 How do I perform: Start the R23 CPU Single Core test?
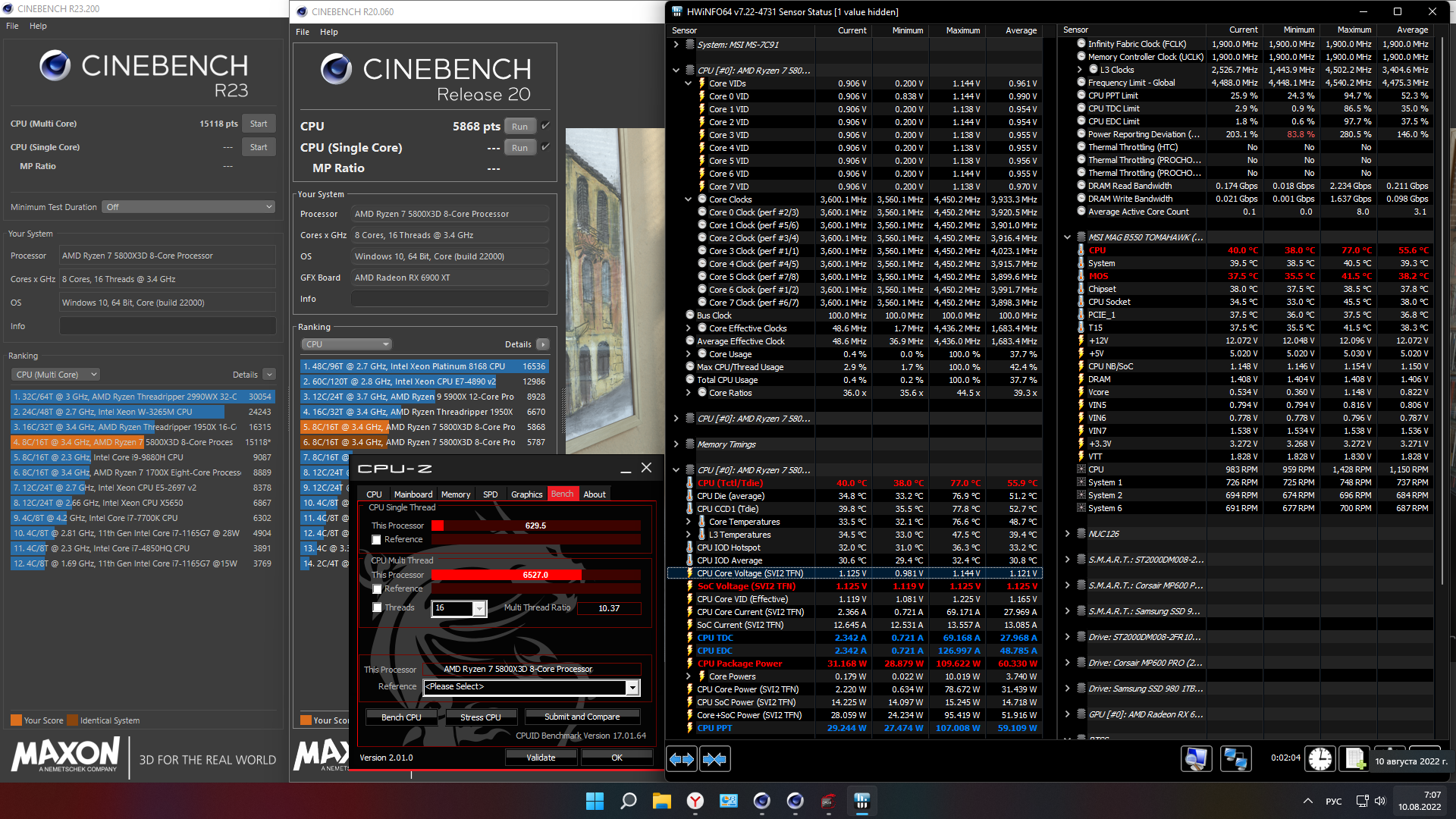(x=259, y=147)
